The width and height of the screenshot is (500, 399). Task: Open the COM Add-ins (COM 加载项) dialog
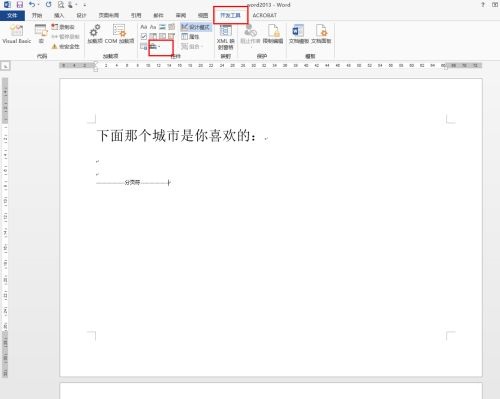pos(119,34)
